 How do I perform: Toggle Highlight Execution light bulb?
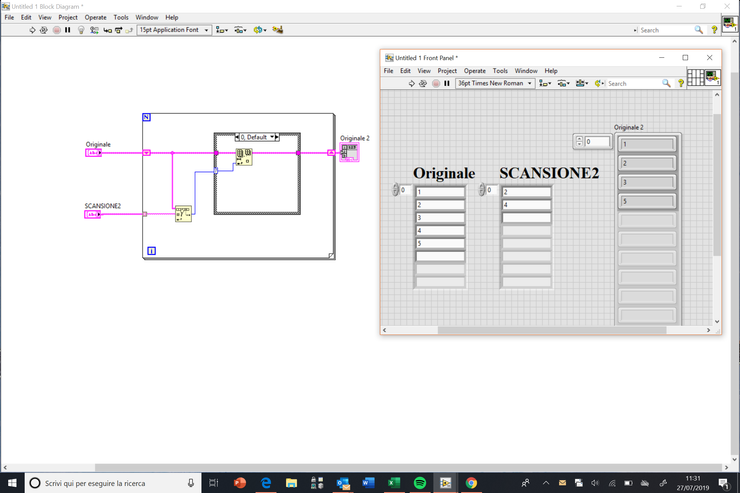pyautogui.click(x=81, y=30)
